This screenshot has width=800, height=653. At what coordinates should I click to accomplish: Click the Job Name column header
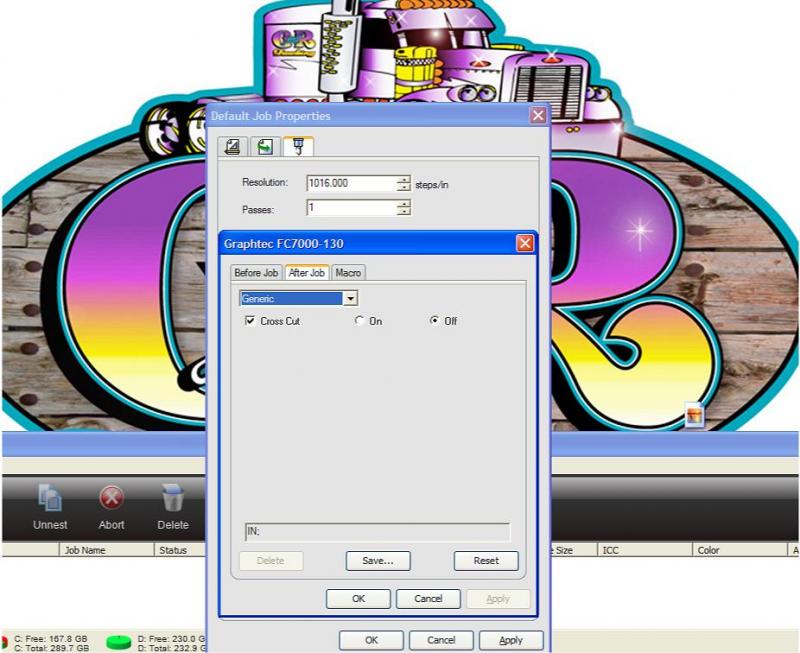(x=107, y=550)
